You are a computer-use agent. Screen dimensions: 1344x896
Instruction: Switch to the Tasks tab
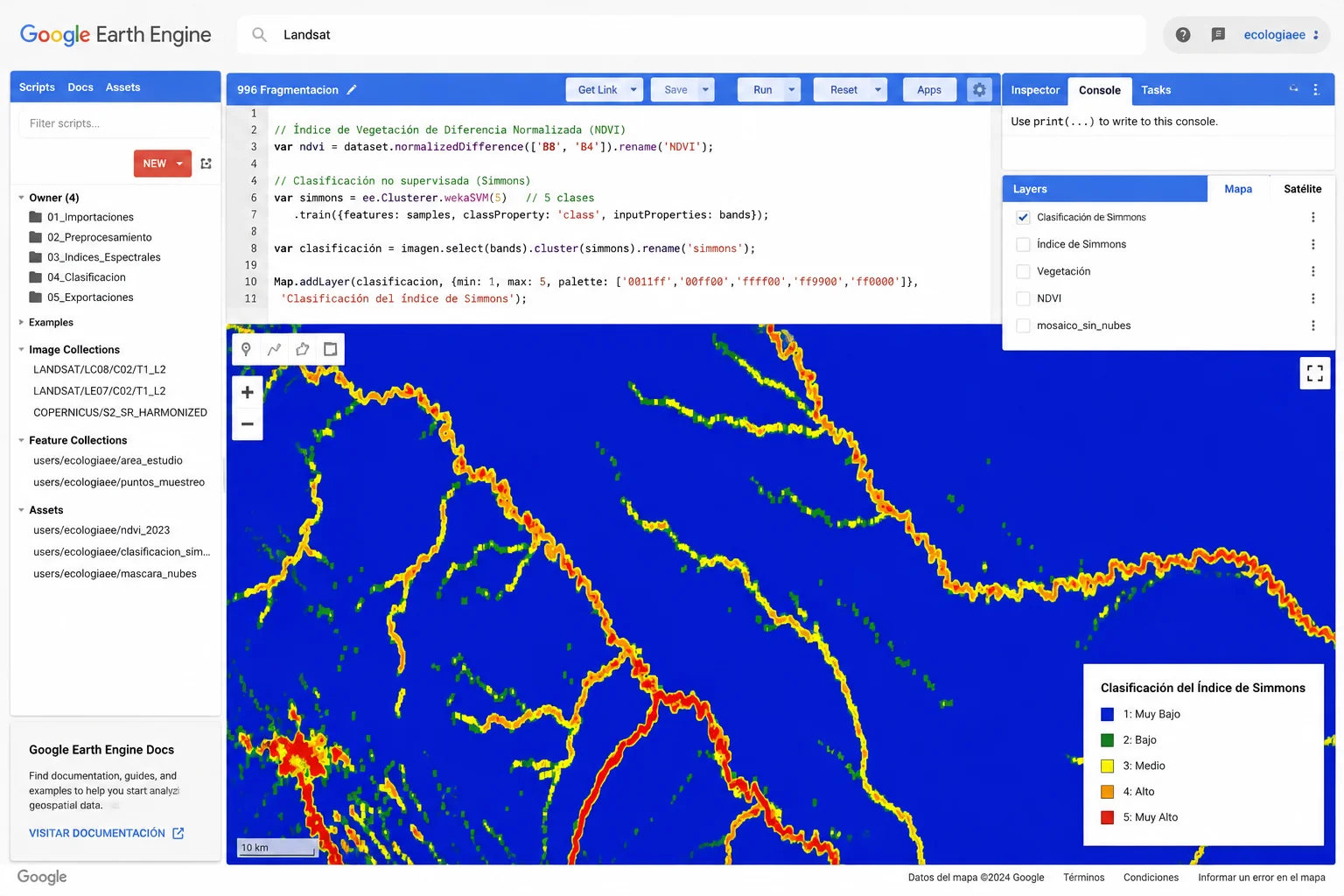1156,90
